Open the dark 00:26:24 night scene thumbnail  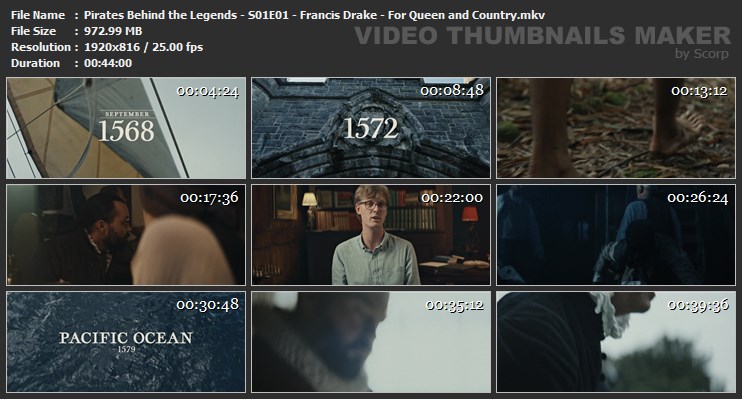[x=616, y=235]
